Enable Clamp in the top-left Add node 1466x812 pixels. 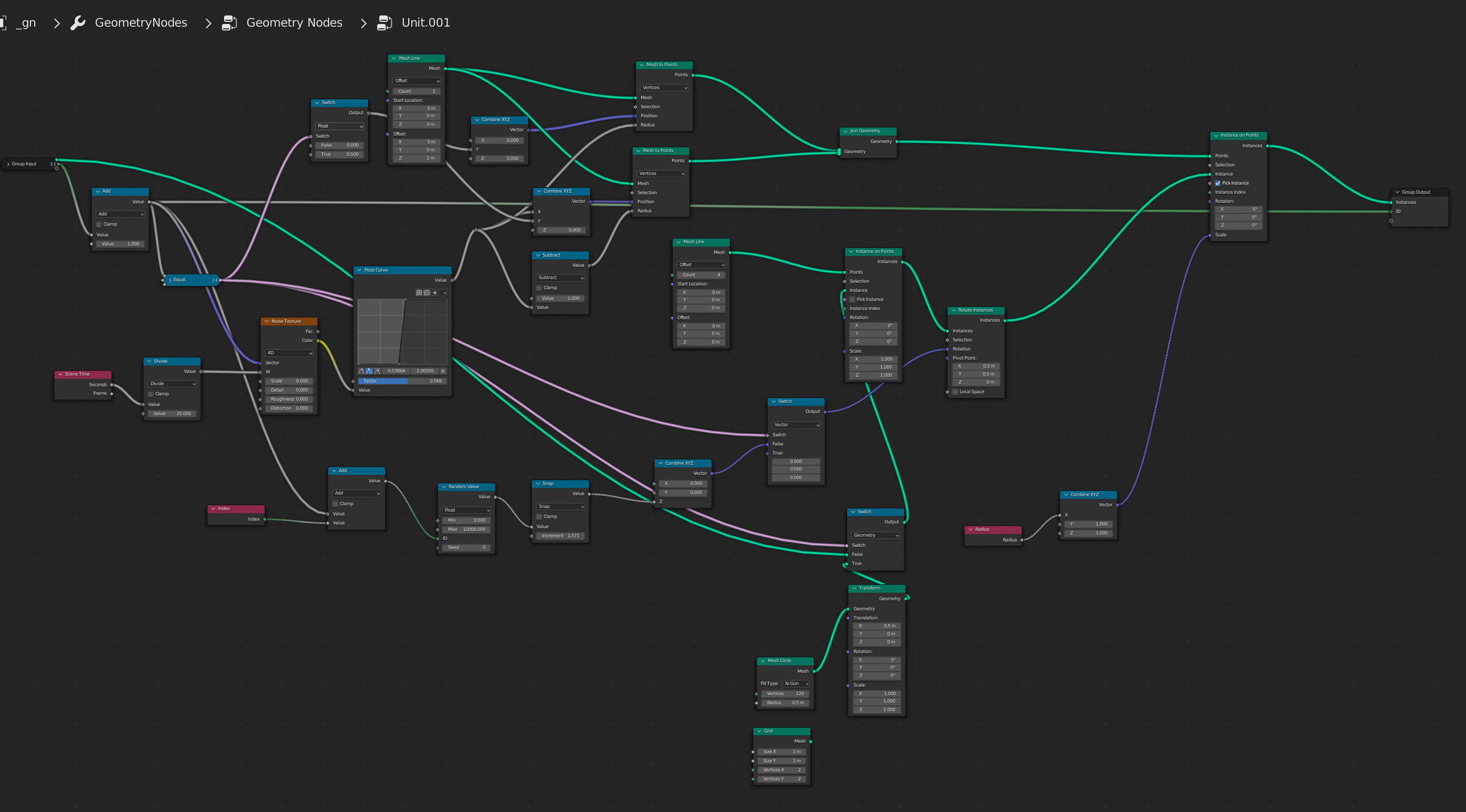pyautogui.click(x=99, y=224)
